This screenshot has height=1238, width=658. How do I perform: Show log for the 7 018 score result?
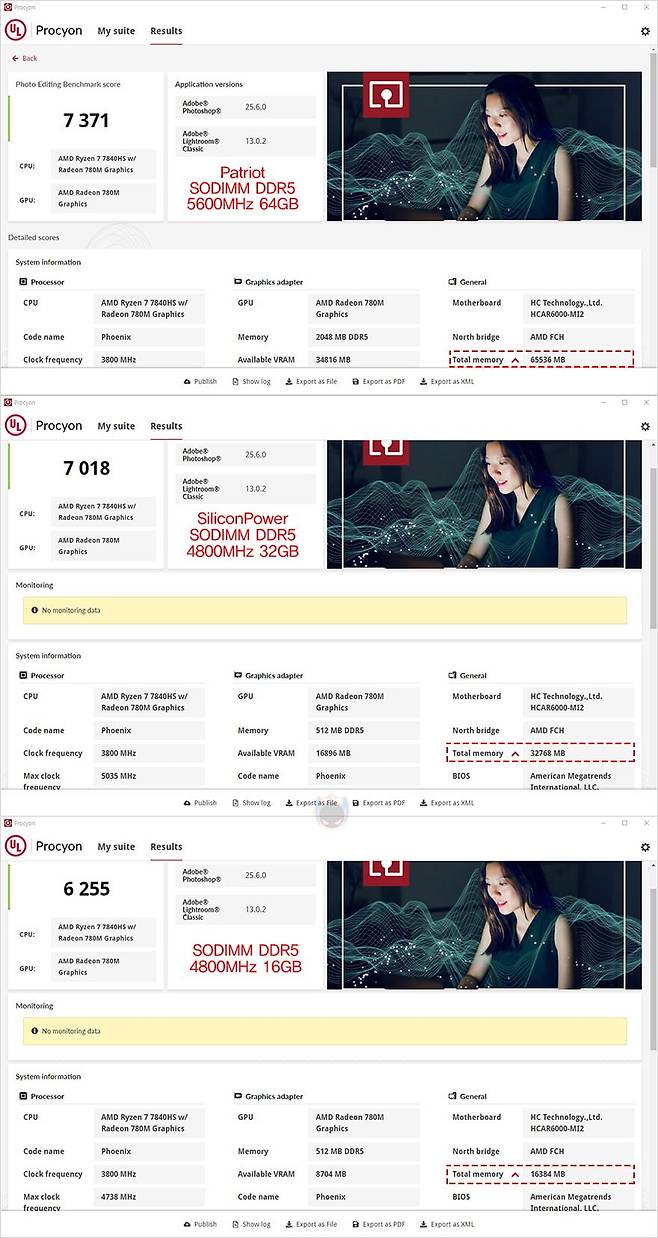pos(251,803)
